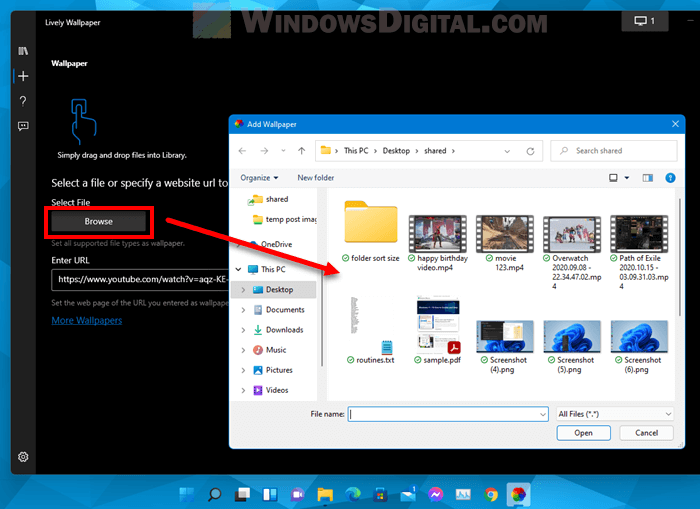Select Screenshot (6).png file
The width and height of the screenshot is (700, 509).
639,347
